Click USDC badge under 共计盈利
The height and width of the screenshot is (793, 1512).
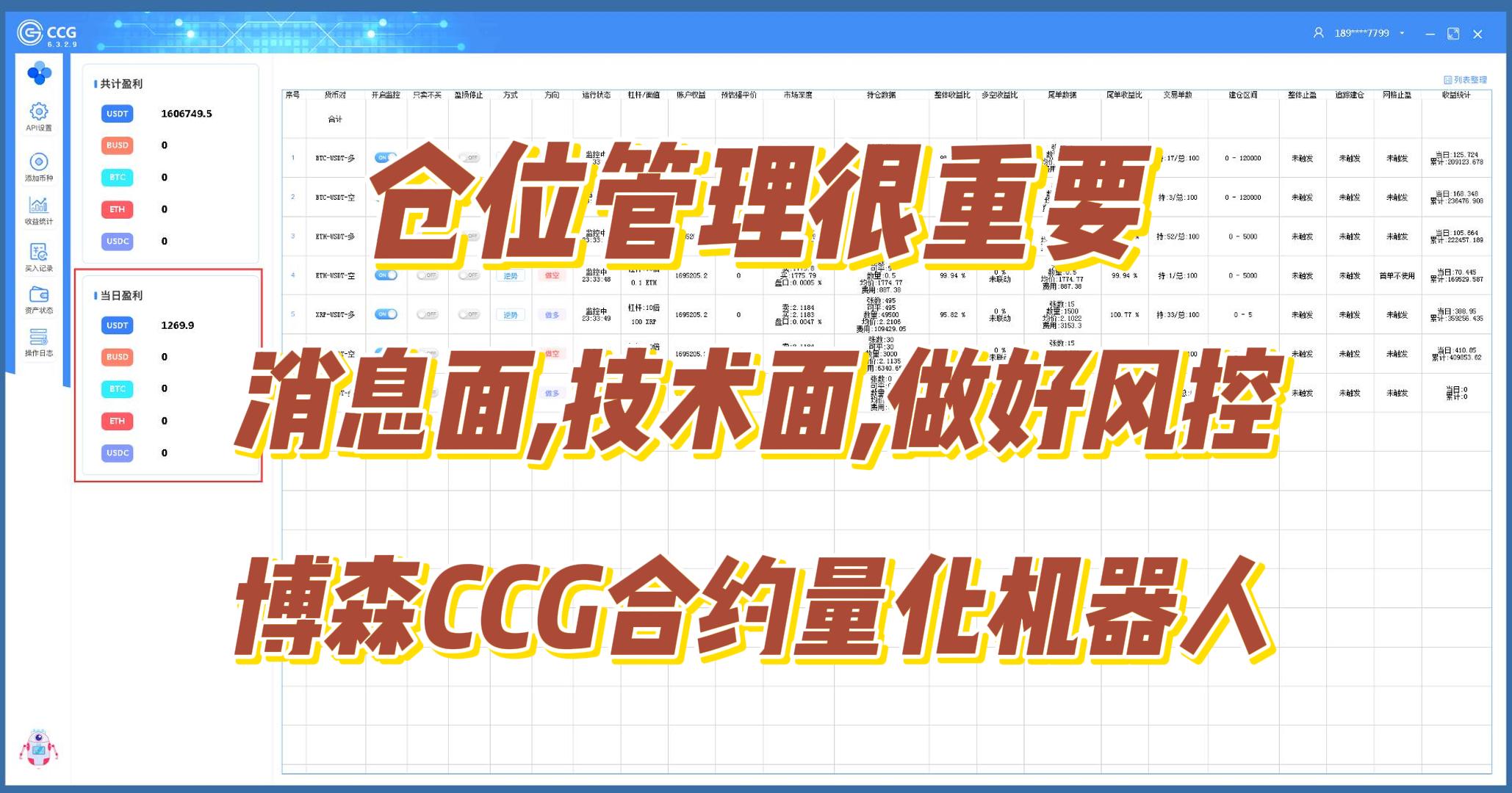(x=117, y=241)
